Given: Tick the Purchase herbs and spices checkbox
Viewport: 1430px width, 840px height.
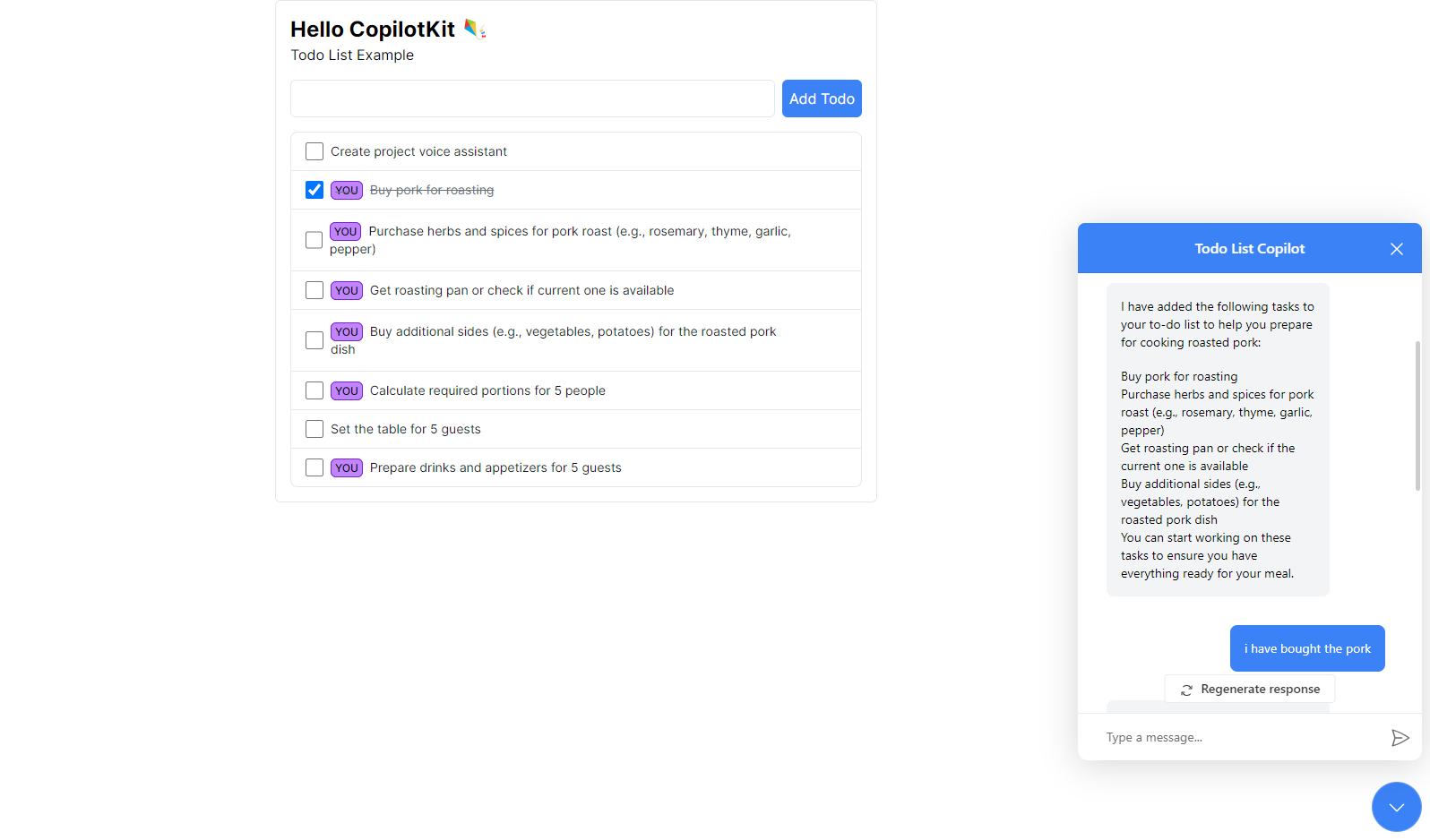Looking at the screenshot, I should coord(314,240).
